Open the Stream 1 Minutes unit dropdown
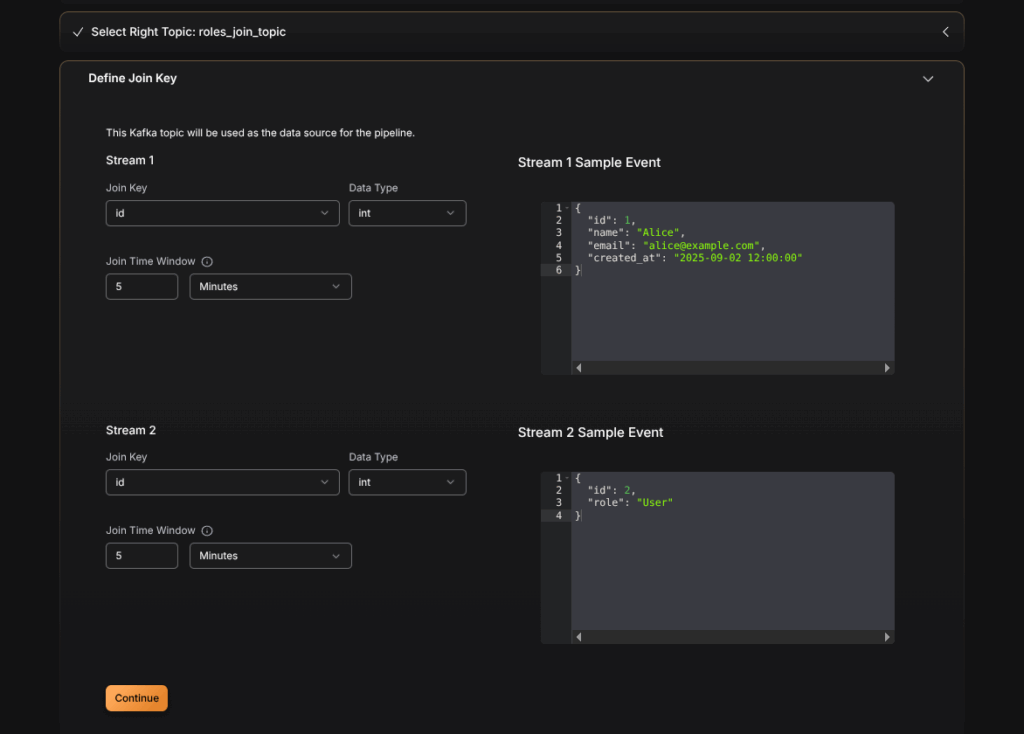 [x=270, y=287]
